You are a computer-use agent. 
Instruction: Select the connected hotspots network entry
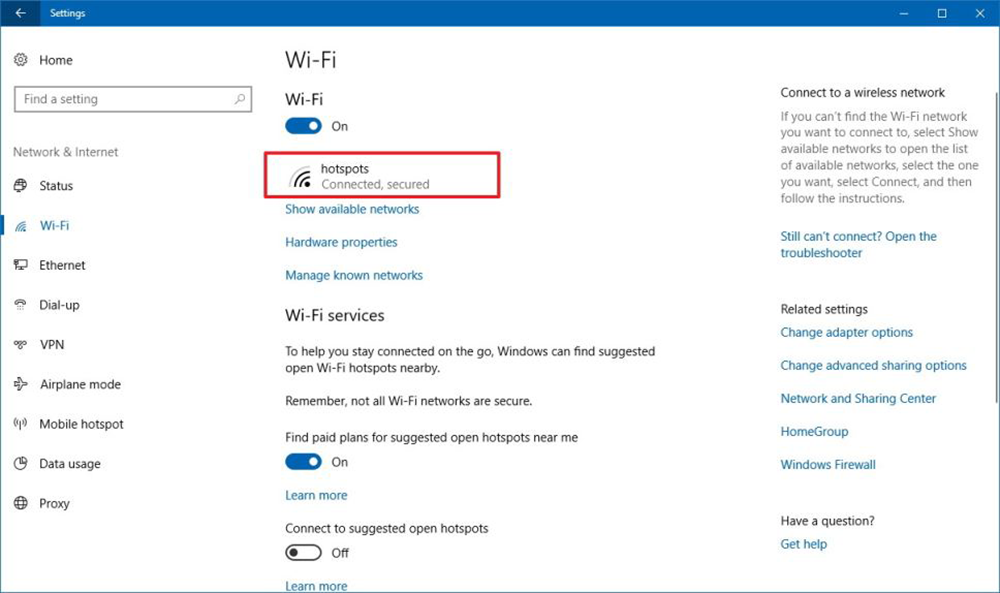coord(382,175)
